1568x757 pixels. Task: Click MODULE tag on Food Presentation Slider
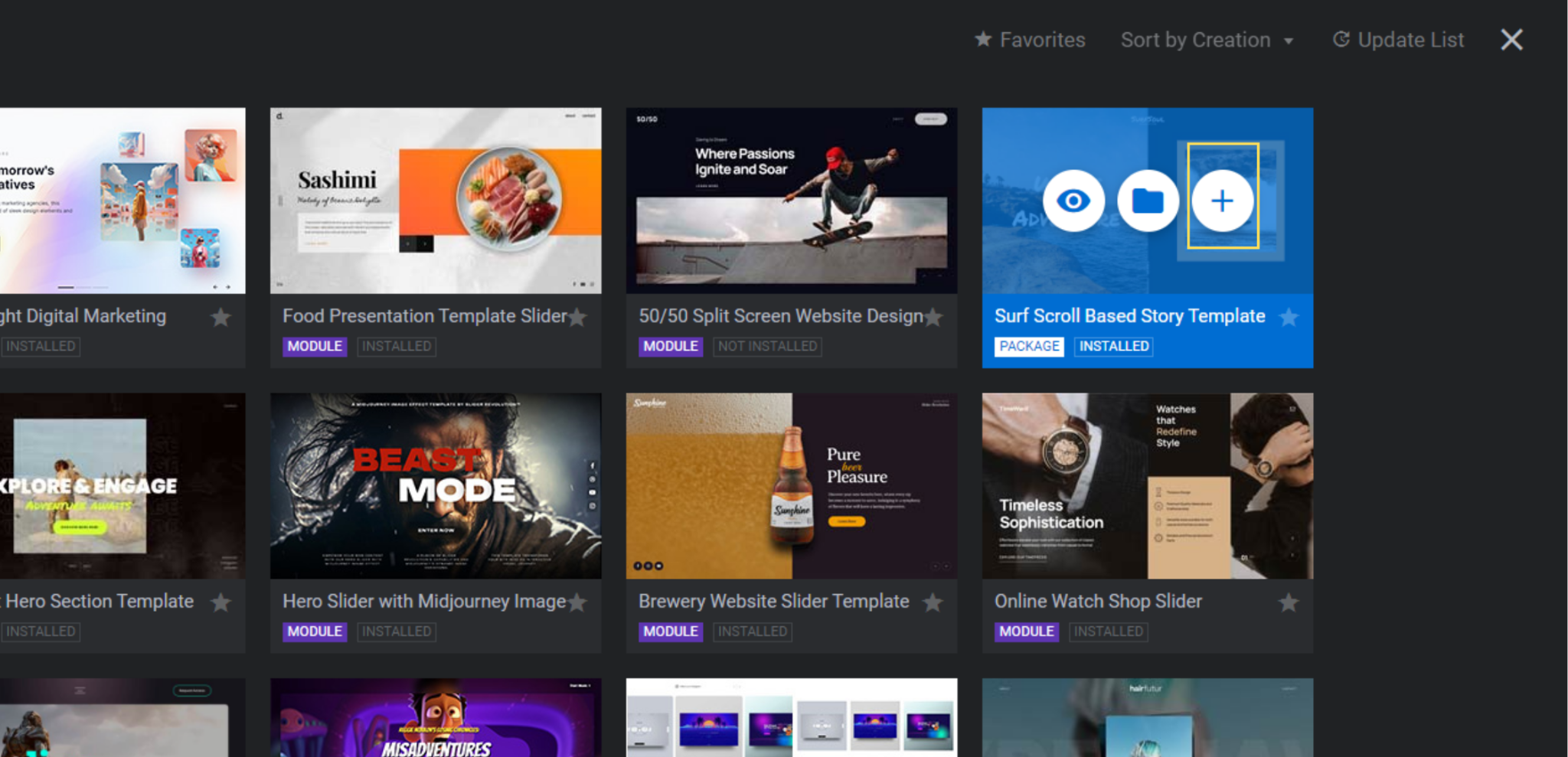(315, 346)
